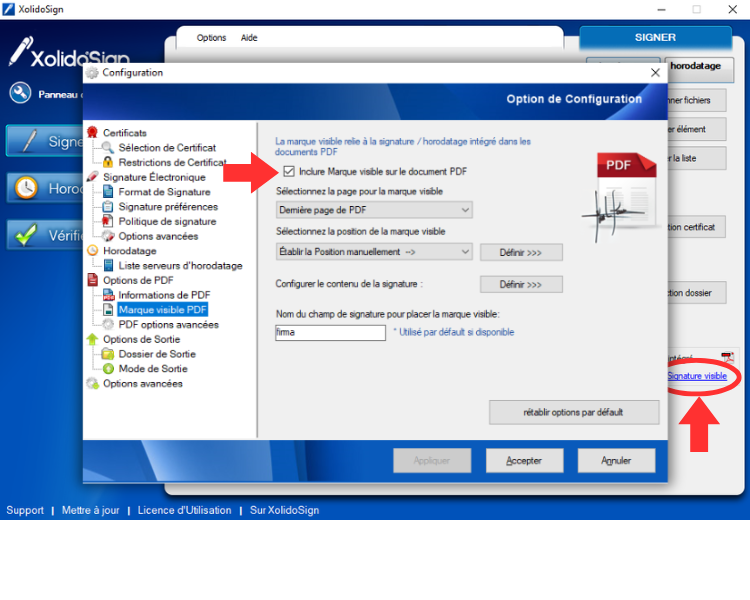Click the wrench Panneau icon in main window
Image resolution: width=750 pixels, height=600 pixels.
tap(20, 93)
